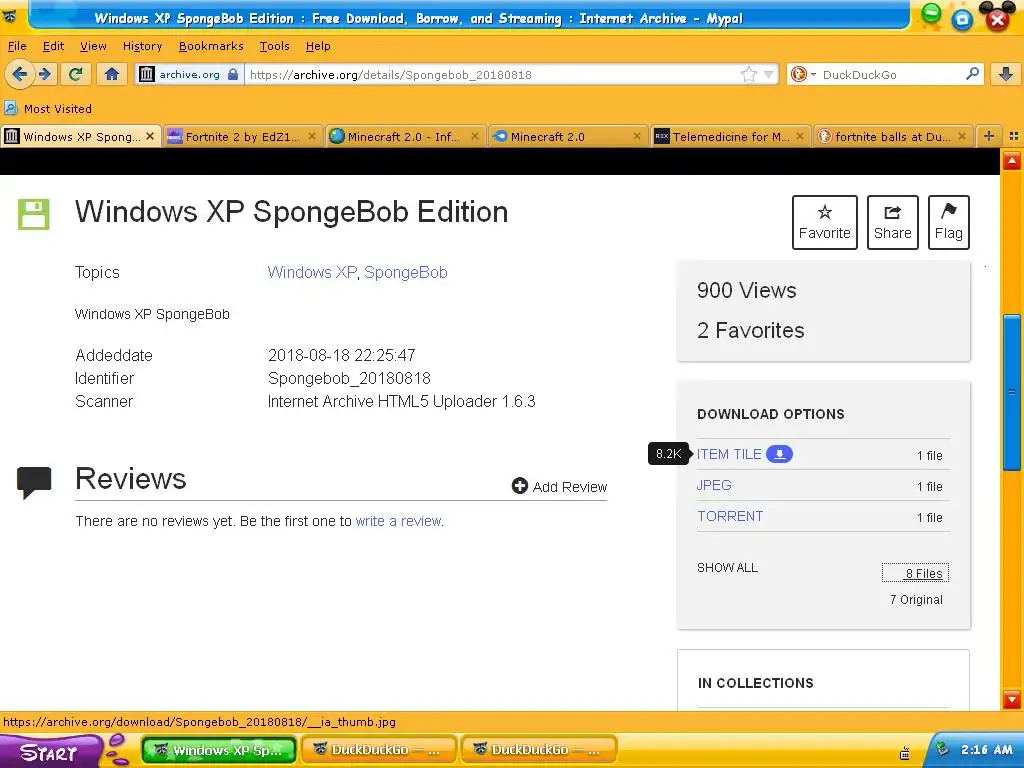Viewport: 1024px width, 768px height.
Task: Go forward with the forward arrow button
Action: point(44,74)
